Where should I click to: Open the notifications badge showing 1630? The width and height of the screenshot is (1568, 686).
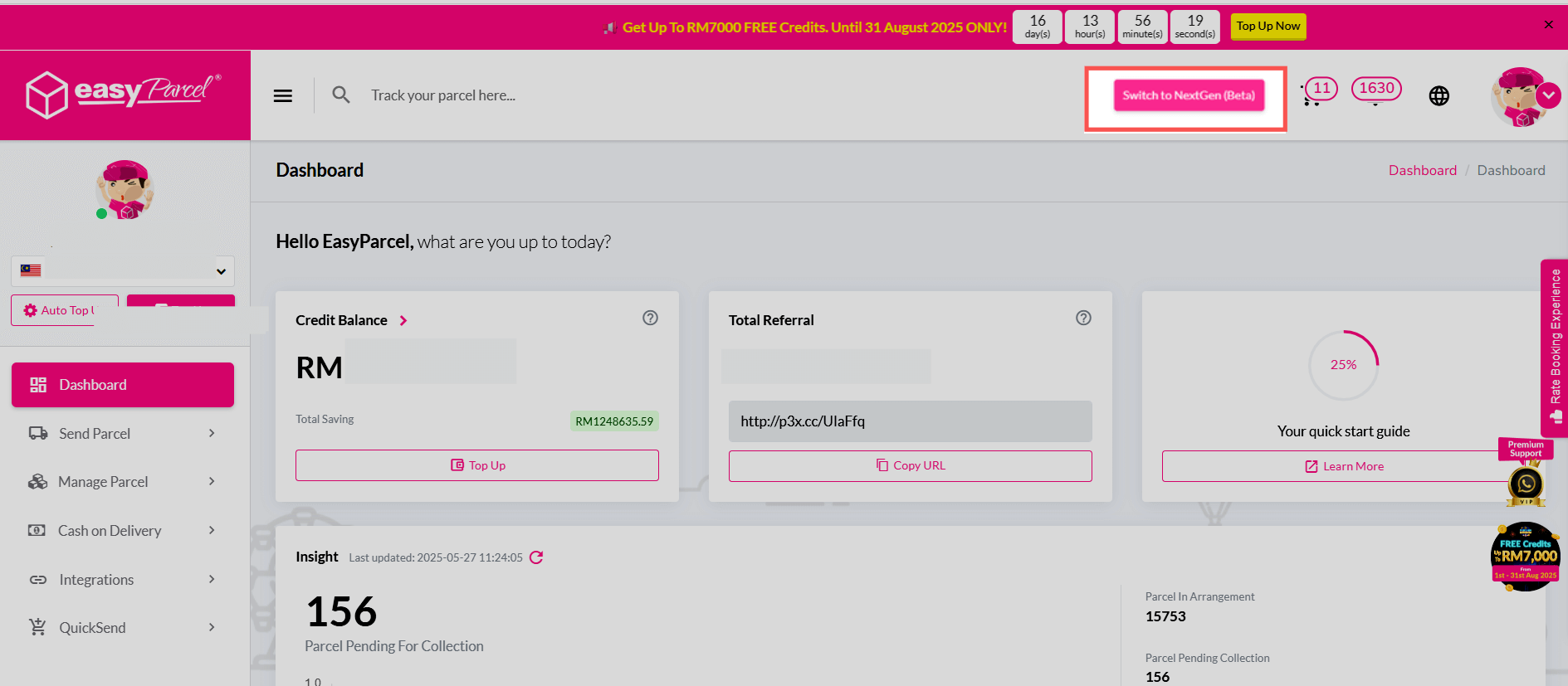point(1376,90)
